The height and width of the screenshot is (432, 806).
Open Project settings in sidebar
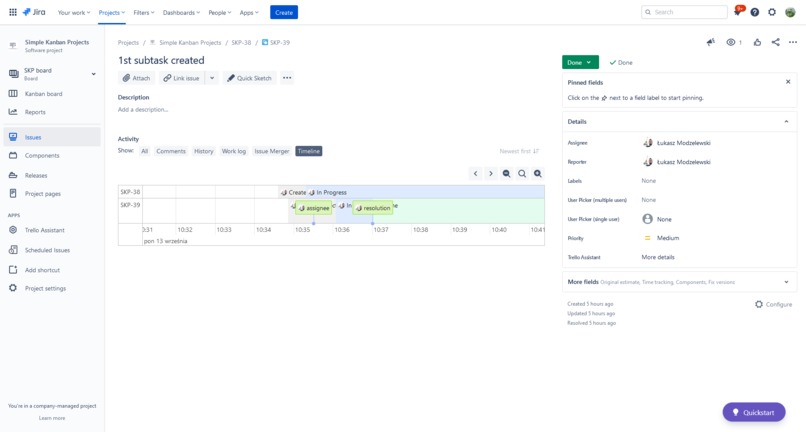point(51,289)
